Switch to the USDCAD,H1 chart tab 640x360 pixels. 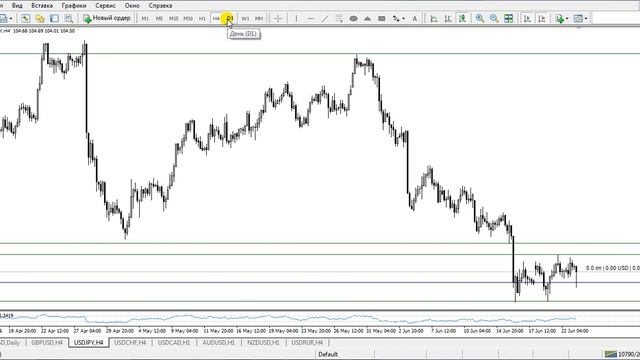173,342
